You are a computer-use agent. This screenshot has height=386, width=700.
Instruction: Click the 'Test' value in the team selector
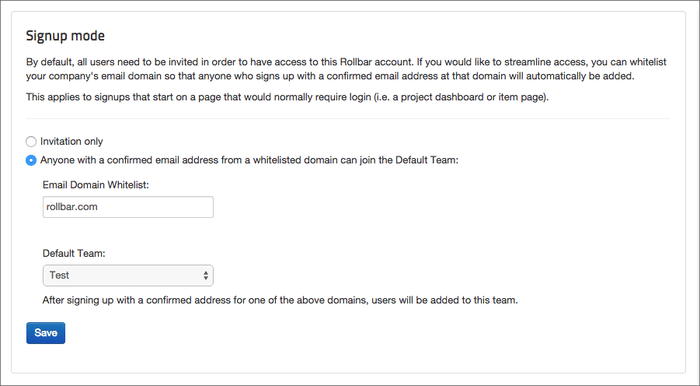click(59, 275)
